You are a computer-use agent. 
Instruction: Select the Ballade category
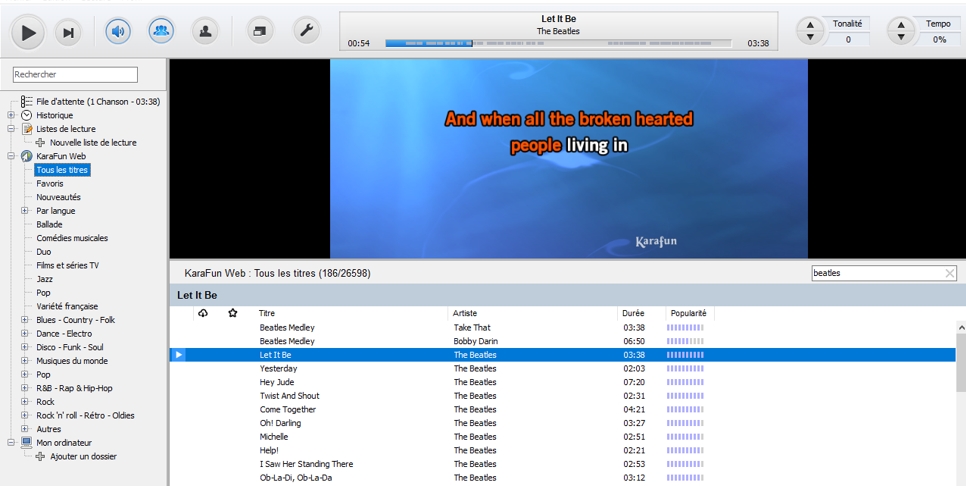pyautogui.click(x=49, y=224)
